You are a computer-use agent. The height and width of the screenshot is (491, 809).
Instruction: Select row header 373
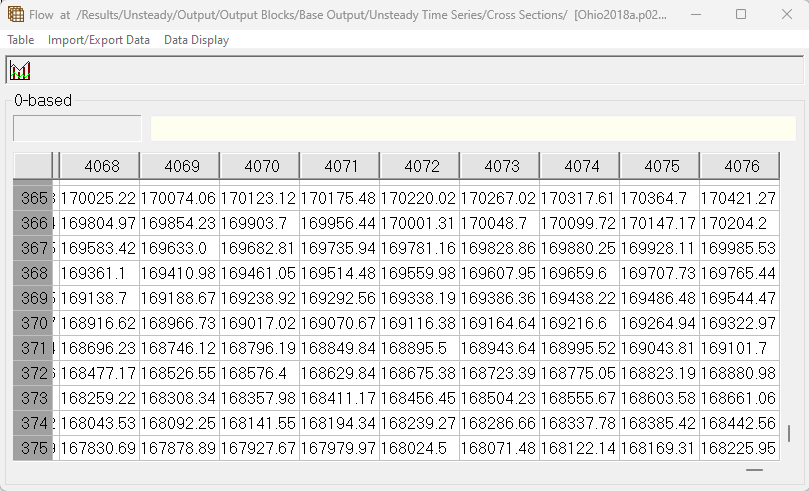33,398
